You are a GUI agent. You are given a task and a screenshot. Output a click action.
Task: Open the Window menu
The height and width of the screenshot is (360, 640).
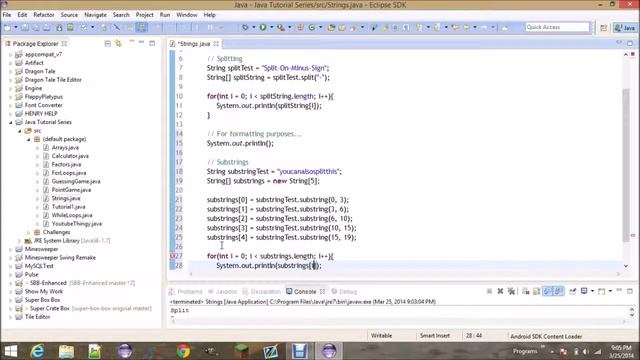187,15
